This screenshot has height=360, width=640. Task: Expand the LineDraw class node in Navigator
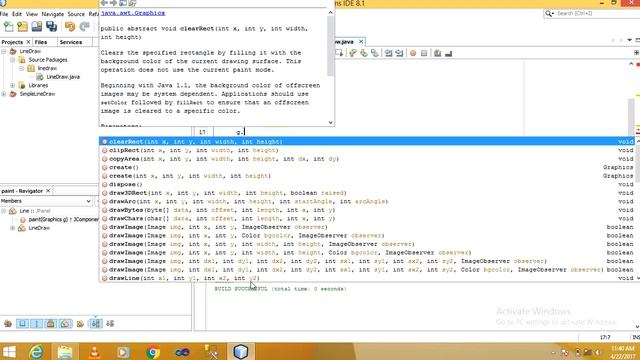(x=13, y=228)
